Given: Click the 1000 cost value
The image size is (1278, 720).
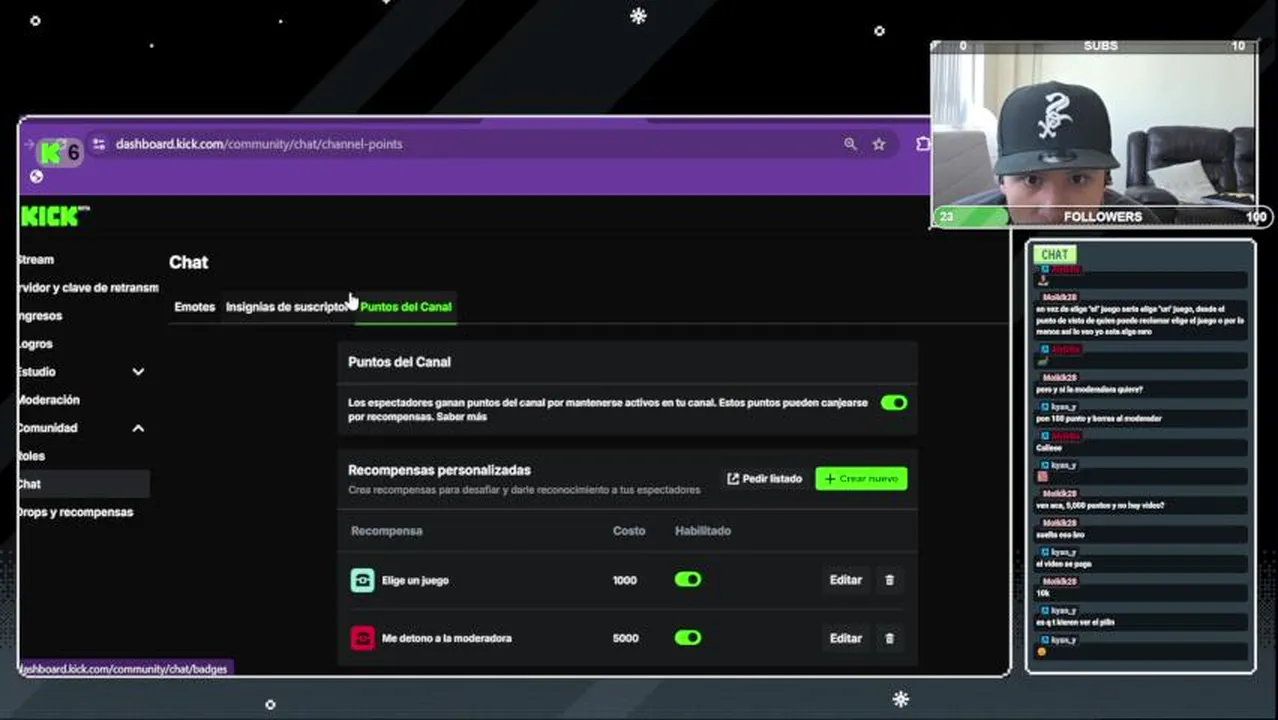Looking at the screenshot, I should tap(625, 580).
